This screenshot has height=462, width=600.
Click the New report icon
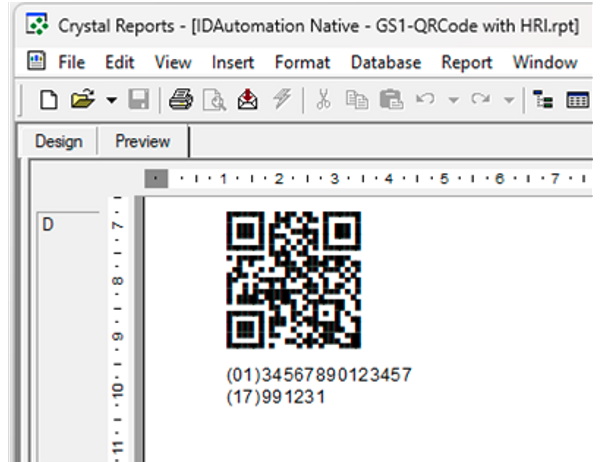(47, 100)
